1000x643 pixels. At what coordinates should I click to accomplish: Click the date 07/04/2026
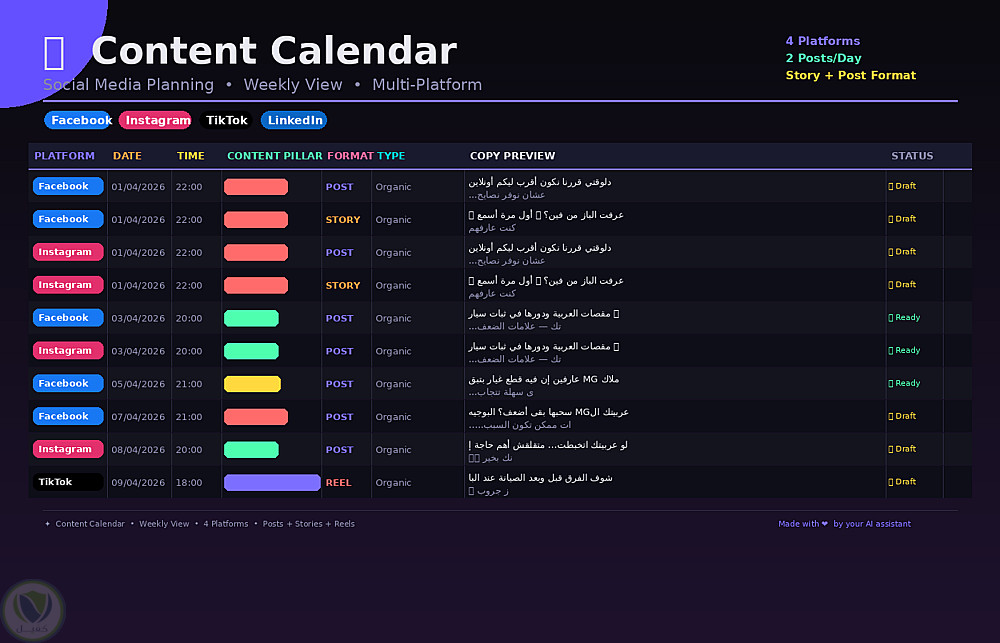(x=138, y=417)
